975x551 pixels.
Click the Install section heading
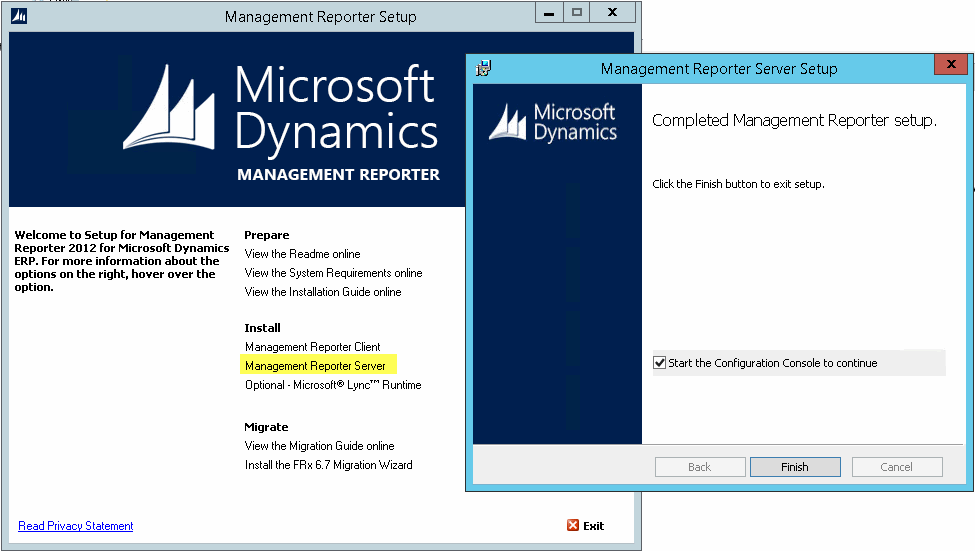262,328
